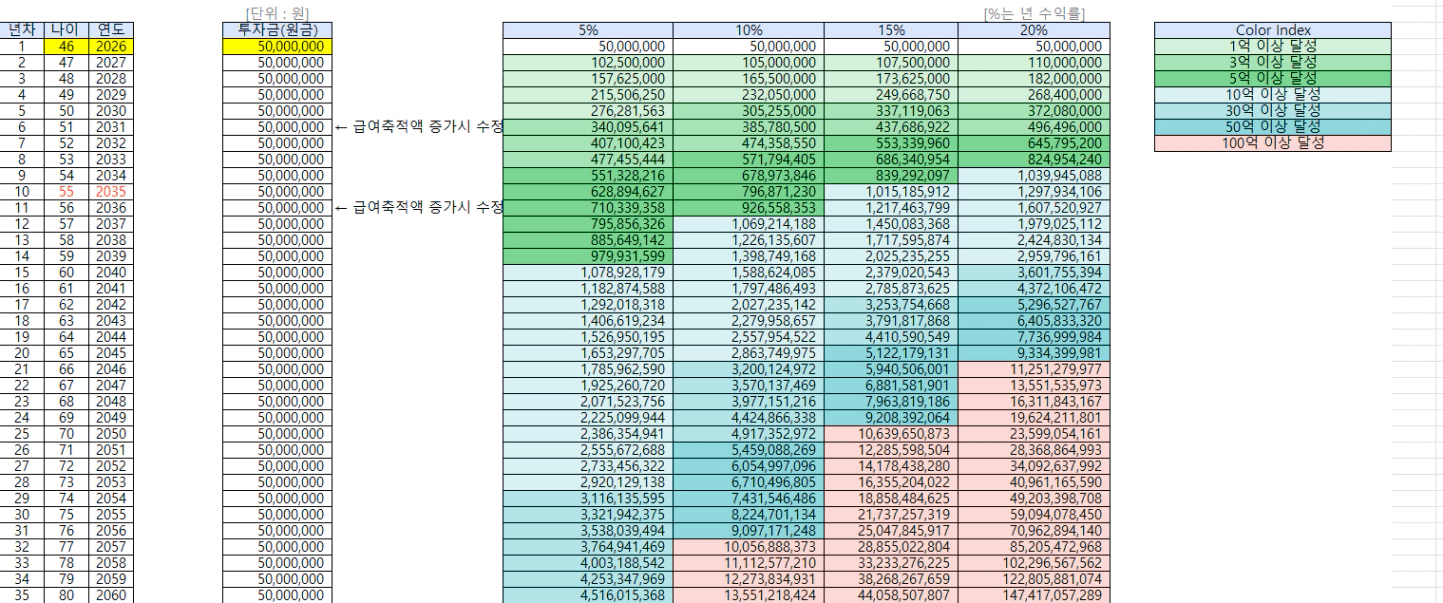Select cell value 824,954,240
Viewport: 1443px width, 603px height.
(x=1032, y=158)
